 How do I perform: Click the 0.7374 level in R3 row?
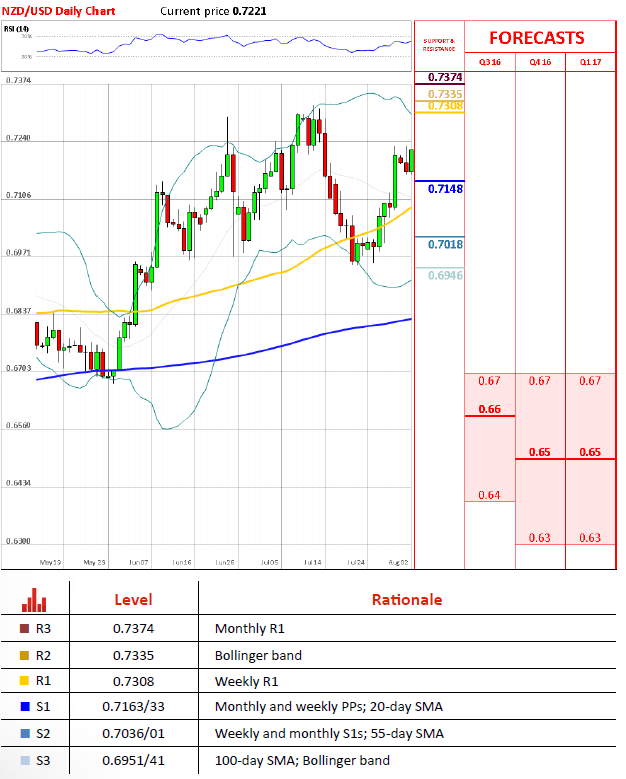click(x=133, y=628)
